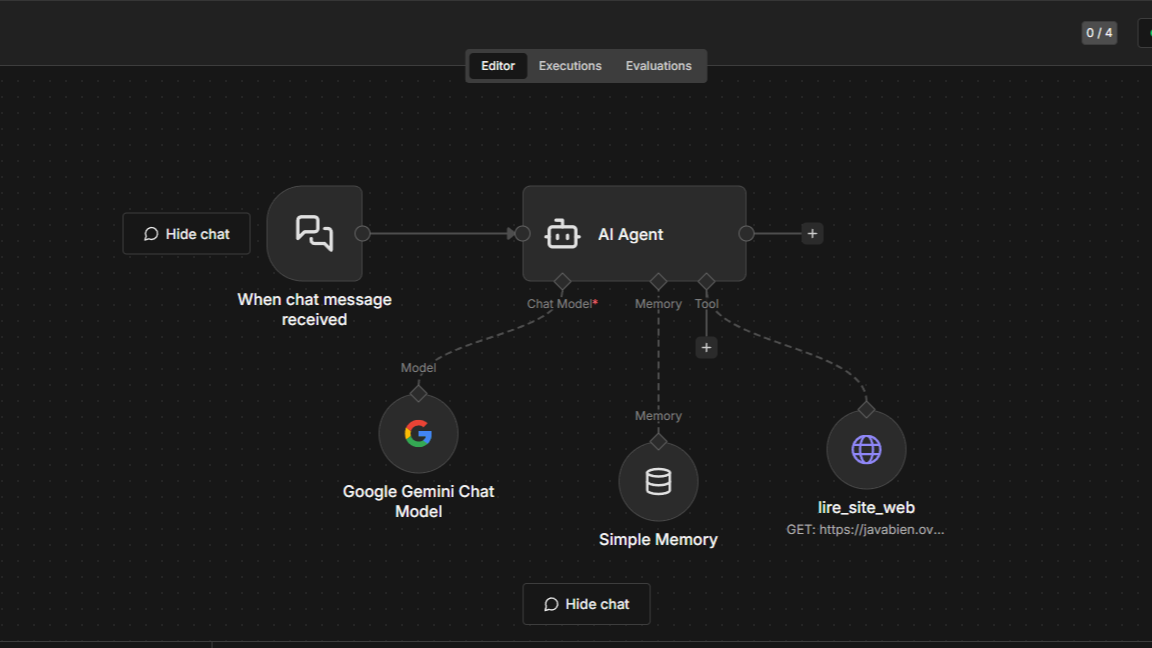Click the 0/4 counter badge at top right
This screenshot has width=1152, height=648.
pyautogui.click(x=1099, y=32)
